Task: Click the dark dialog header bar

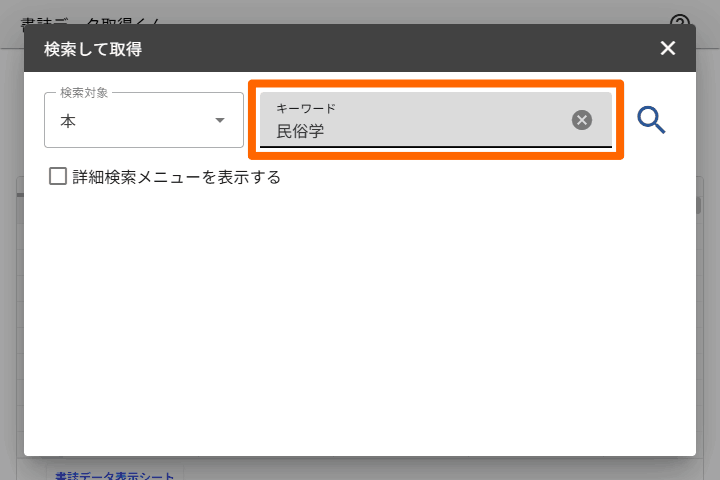Action: pyautogui.click(x=400, y=48)
